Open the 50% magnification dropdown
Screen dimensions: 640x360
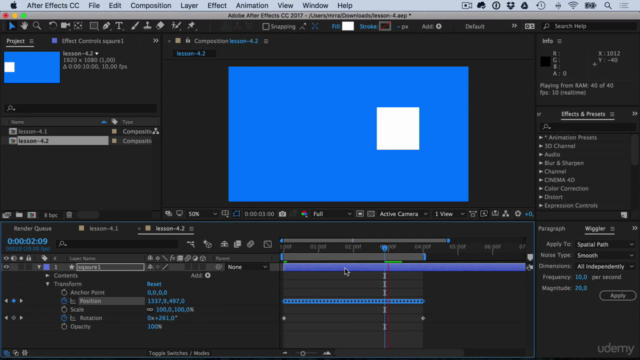202,214
